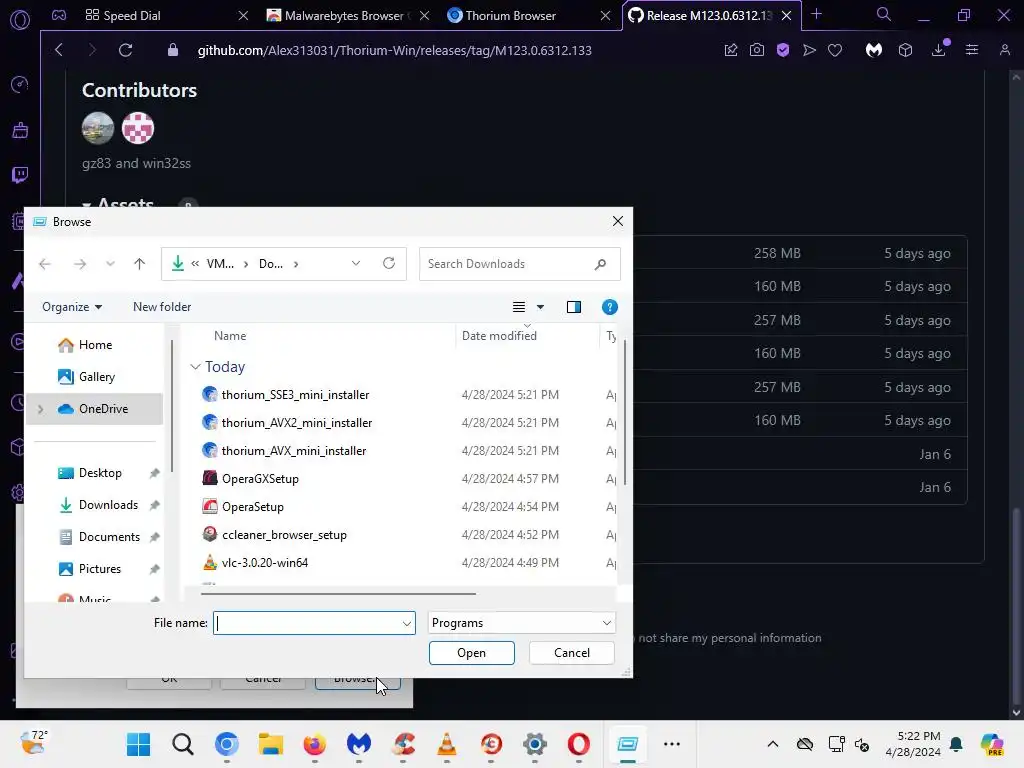Open the Programs file type dropdown

pyautogui.click(x=521, y=623)
